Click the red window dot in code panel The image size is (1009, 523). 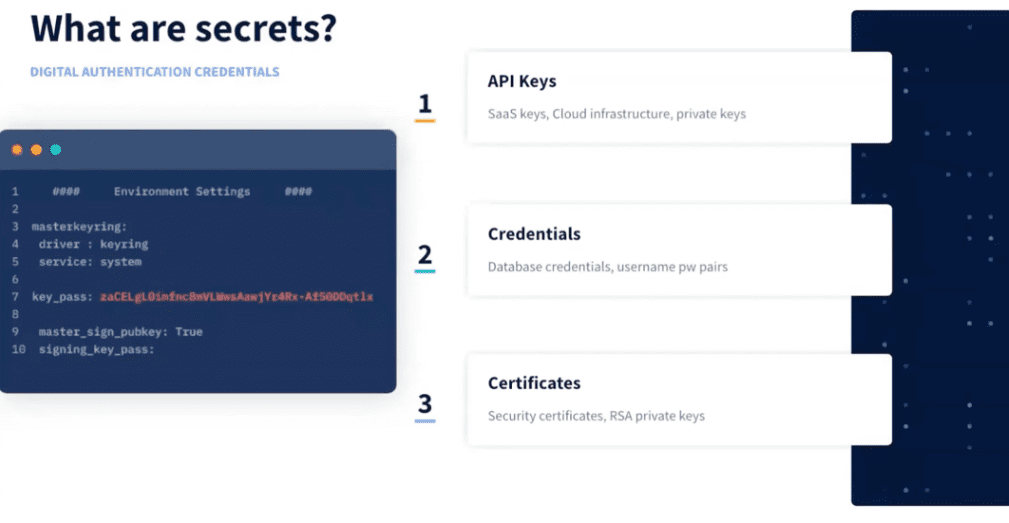pos(17,150)
